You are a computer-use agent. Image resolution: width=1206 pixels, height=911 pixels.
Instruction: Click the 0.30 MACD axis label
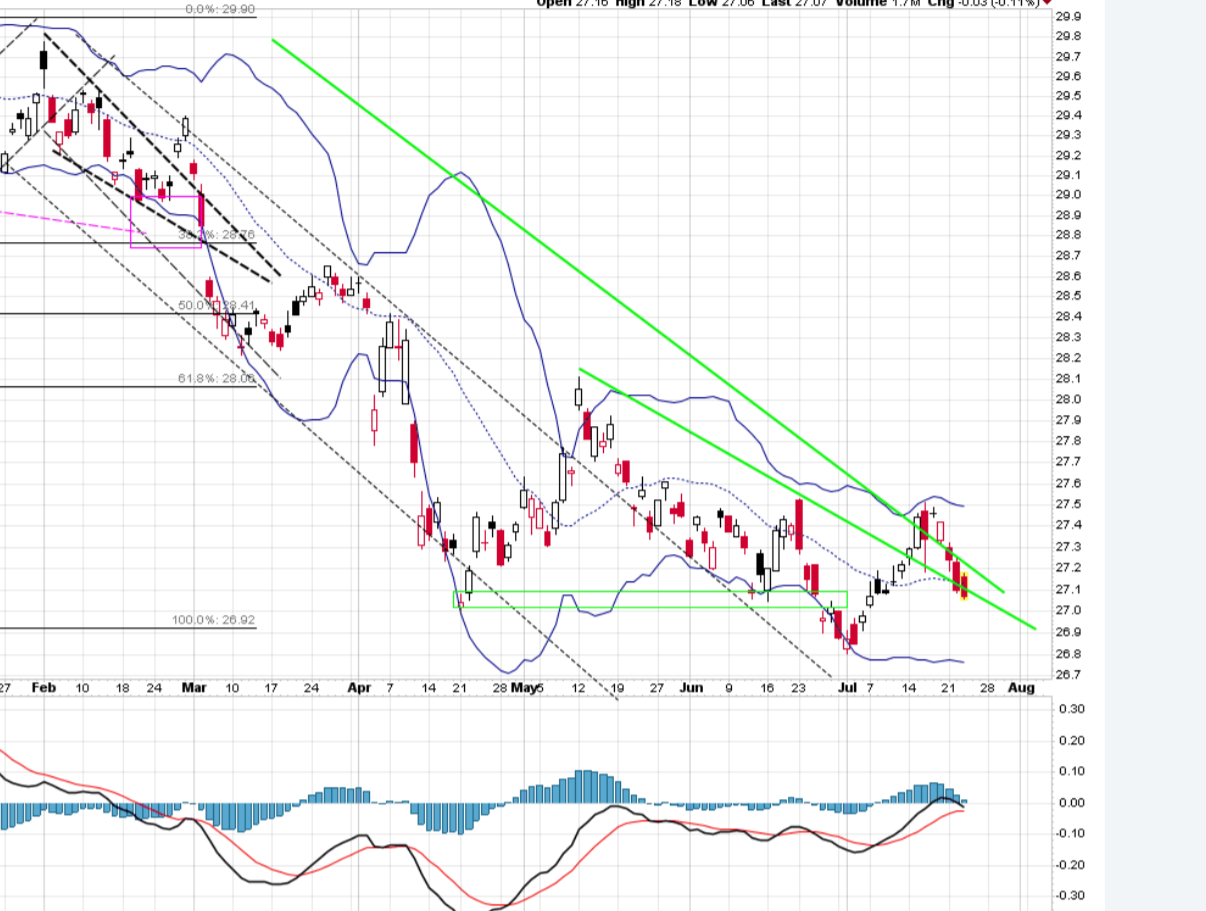pos(1072,709)
